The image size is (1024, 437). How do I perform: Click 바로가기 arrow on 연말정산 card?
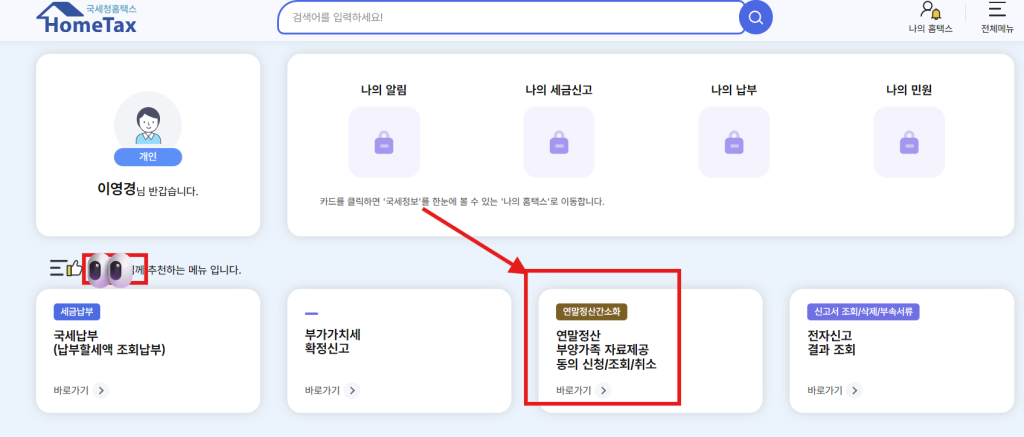602,390
